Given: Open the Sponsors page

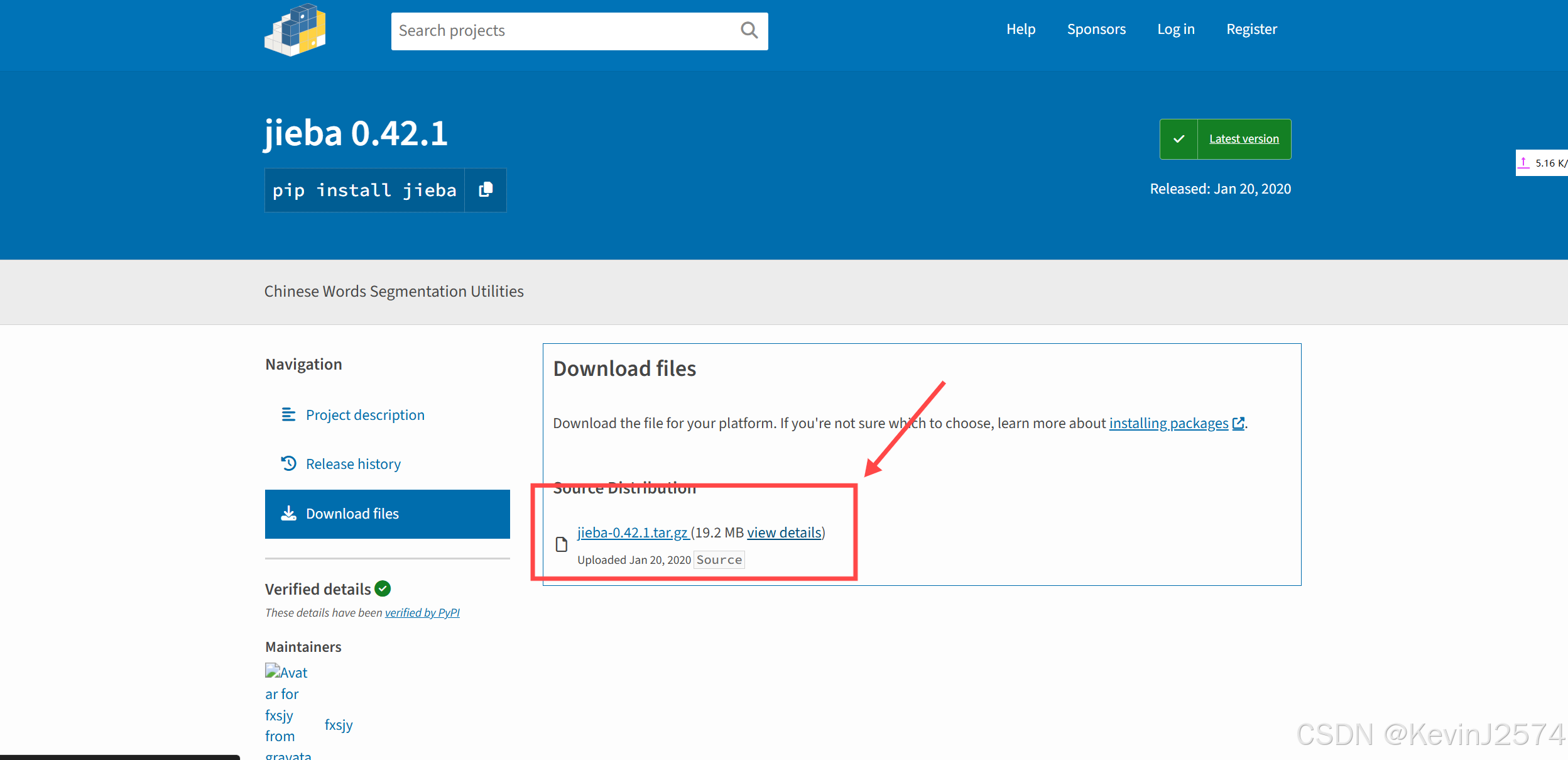Looking at the screenshot, I should click(1096, 30).
